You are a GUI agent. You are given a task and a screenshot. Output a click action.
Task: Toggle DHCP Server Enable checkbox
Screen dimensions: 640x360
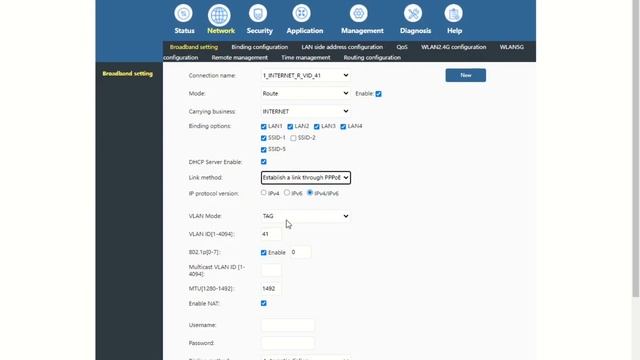tap(264, 162)
